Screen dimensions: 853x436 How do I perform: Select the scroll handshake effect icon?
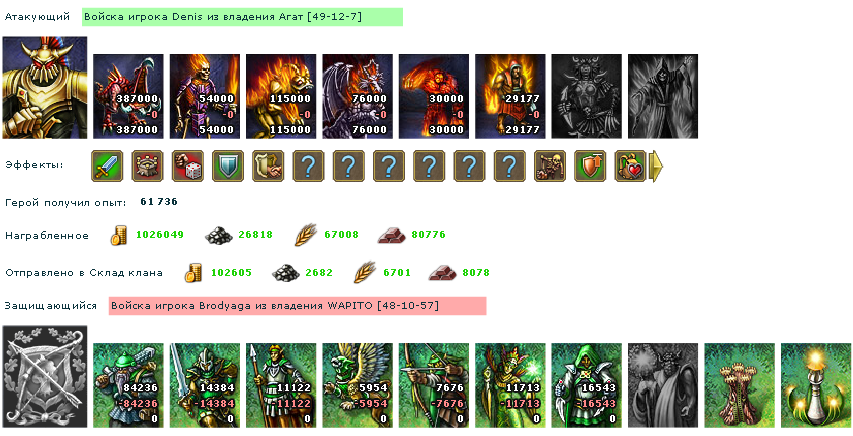tap(268, 166)
